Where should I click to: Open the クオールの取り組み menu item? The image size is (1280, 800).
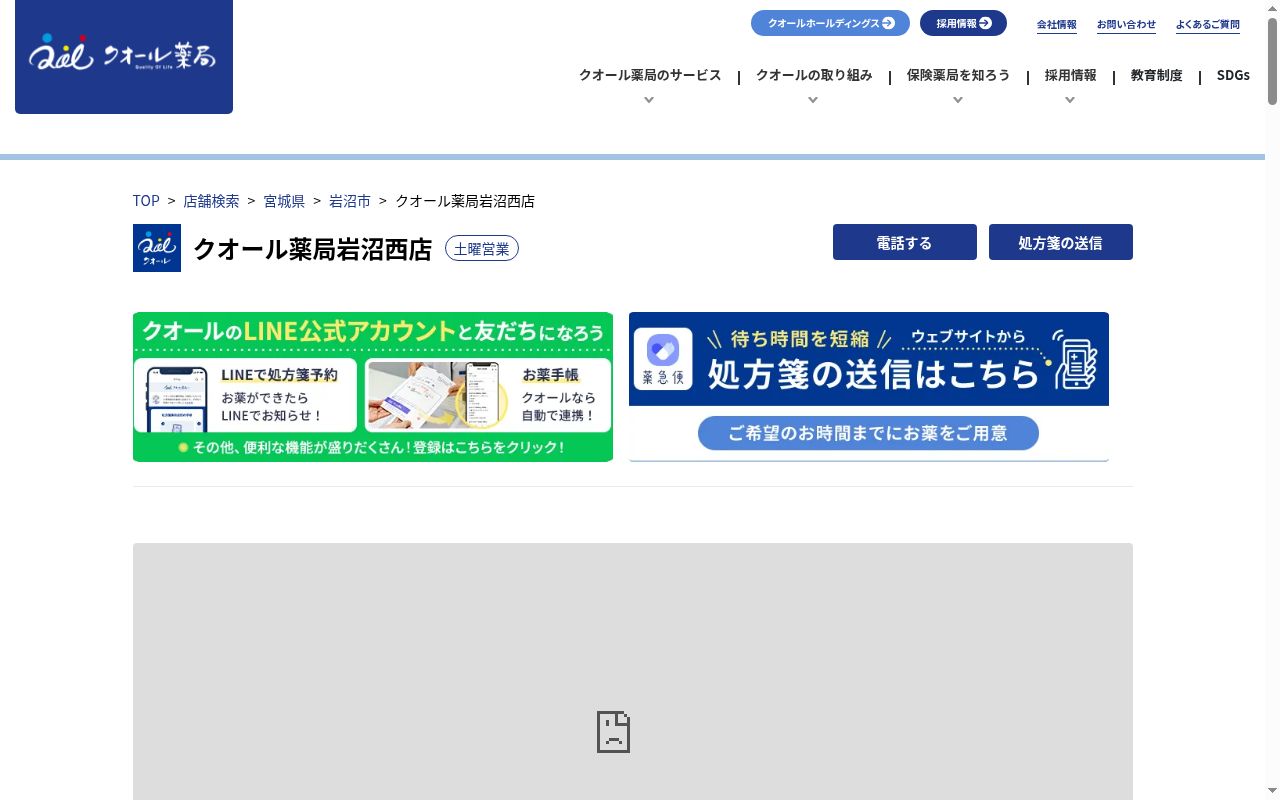814,75
